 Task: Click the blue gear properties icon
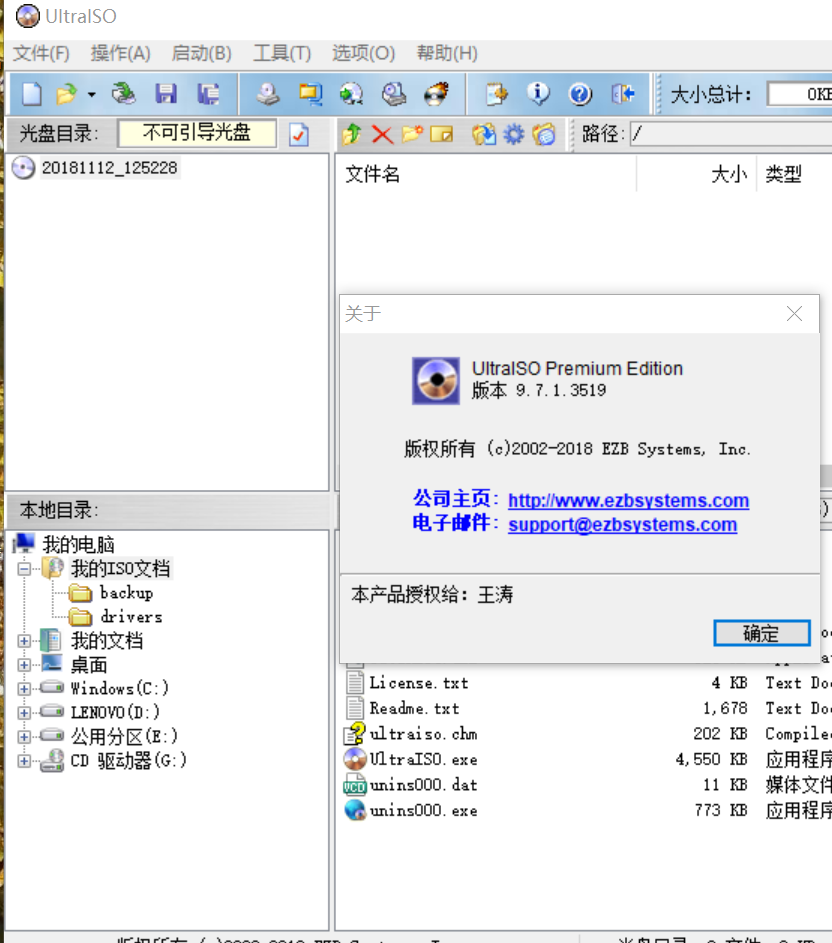514,134
